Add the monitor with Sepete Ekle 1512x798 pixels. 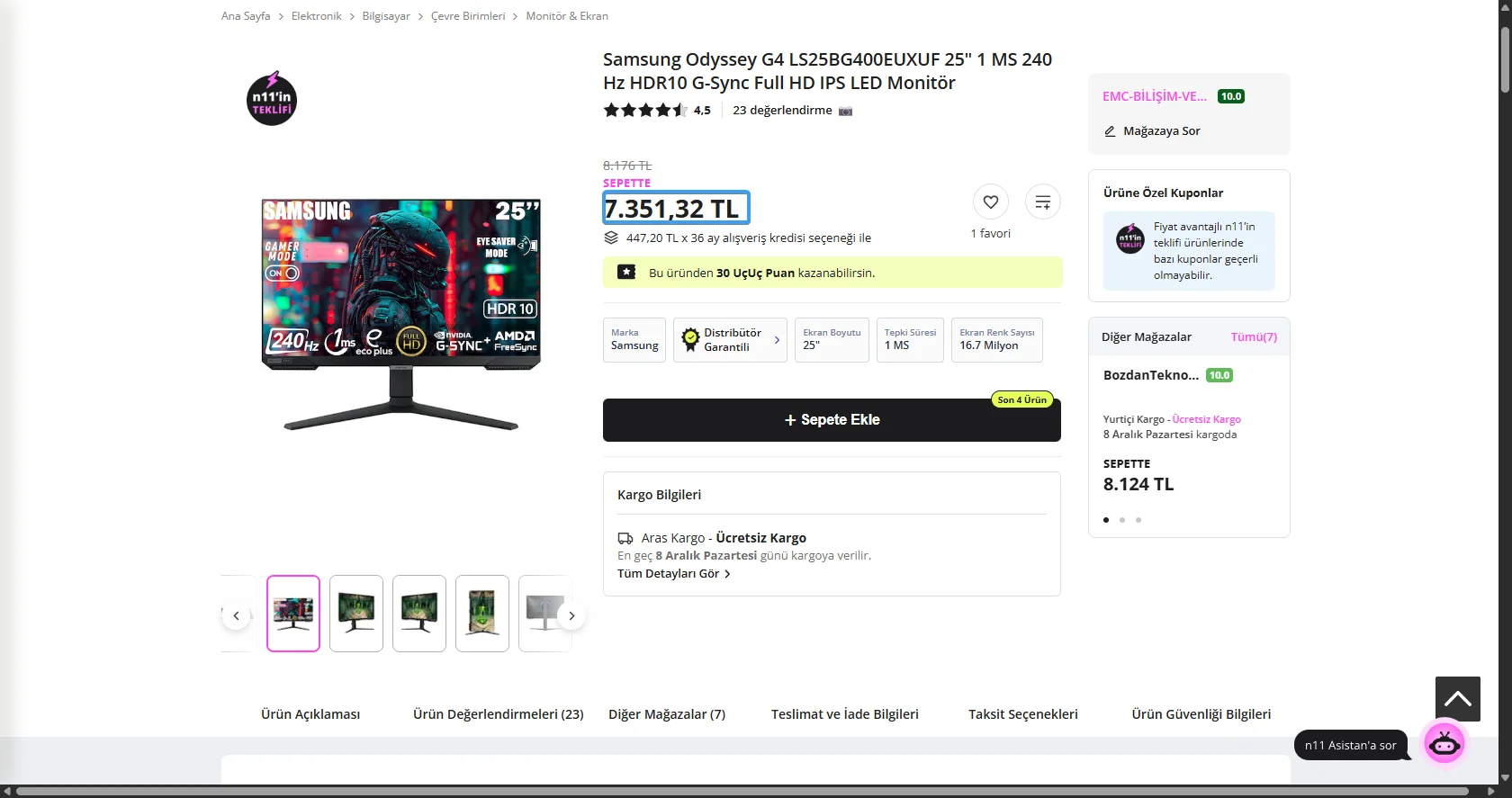click(x=832, y=420)
